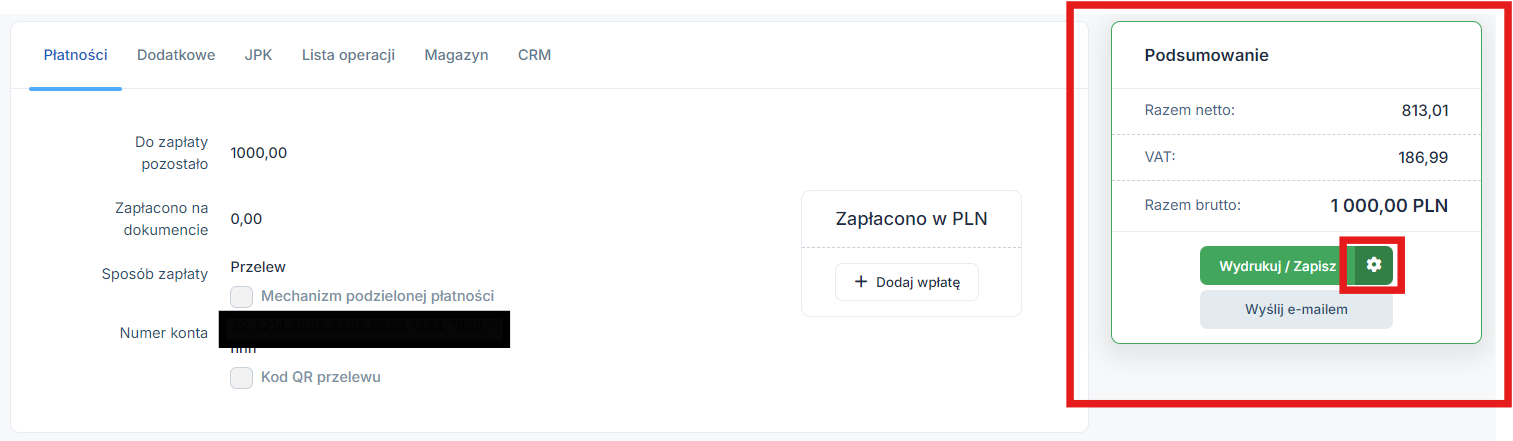
Task: Enable Mechanizm podzielonej płatności checkbox
Action: pyautogui.click(x=241, y=296)
